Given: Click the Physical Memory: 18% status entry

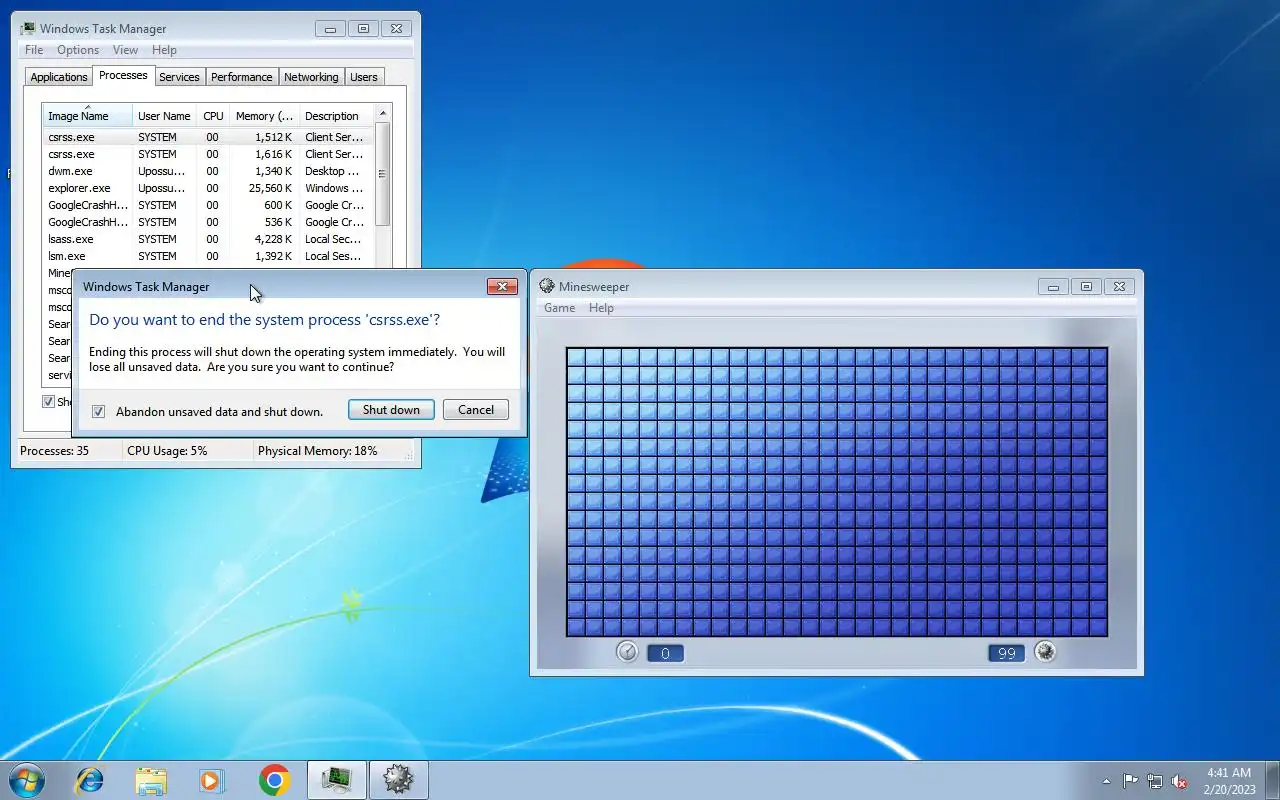Looking at the screenshot, I should click(x=318, y=451).
